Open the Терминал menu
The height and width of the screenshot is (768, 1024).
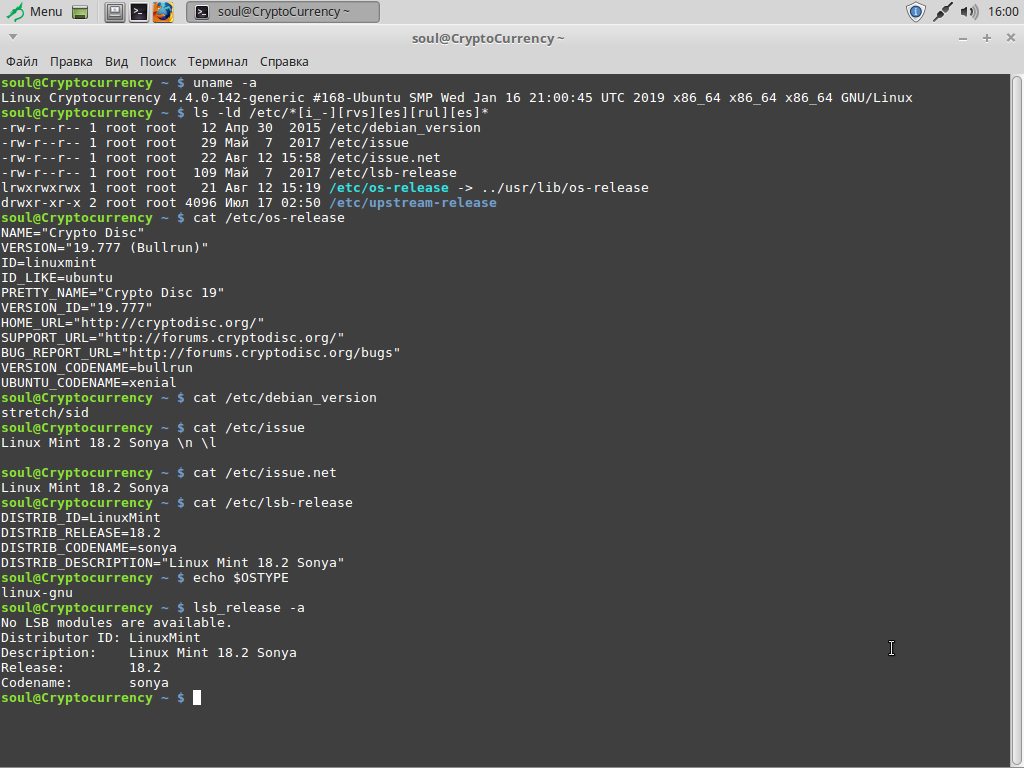(217, 61)
